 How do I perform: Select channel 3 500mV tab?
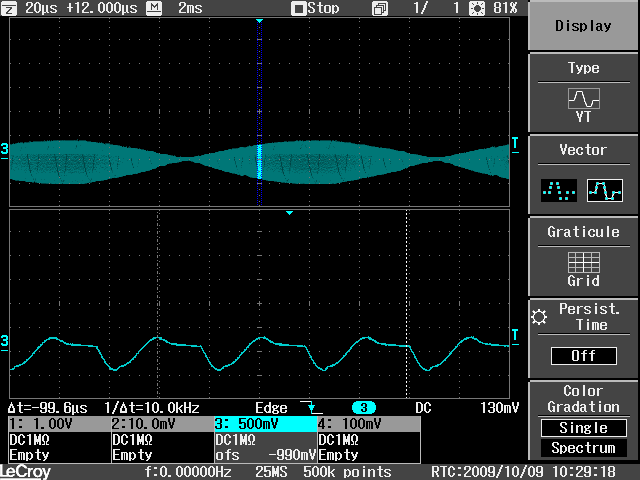[266, 424]
